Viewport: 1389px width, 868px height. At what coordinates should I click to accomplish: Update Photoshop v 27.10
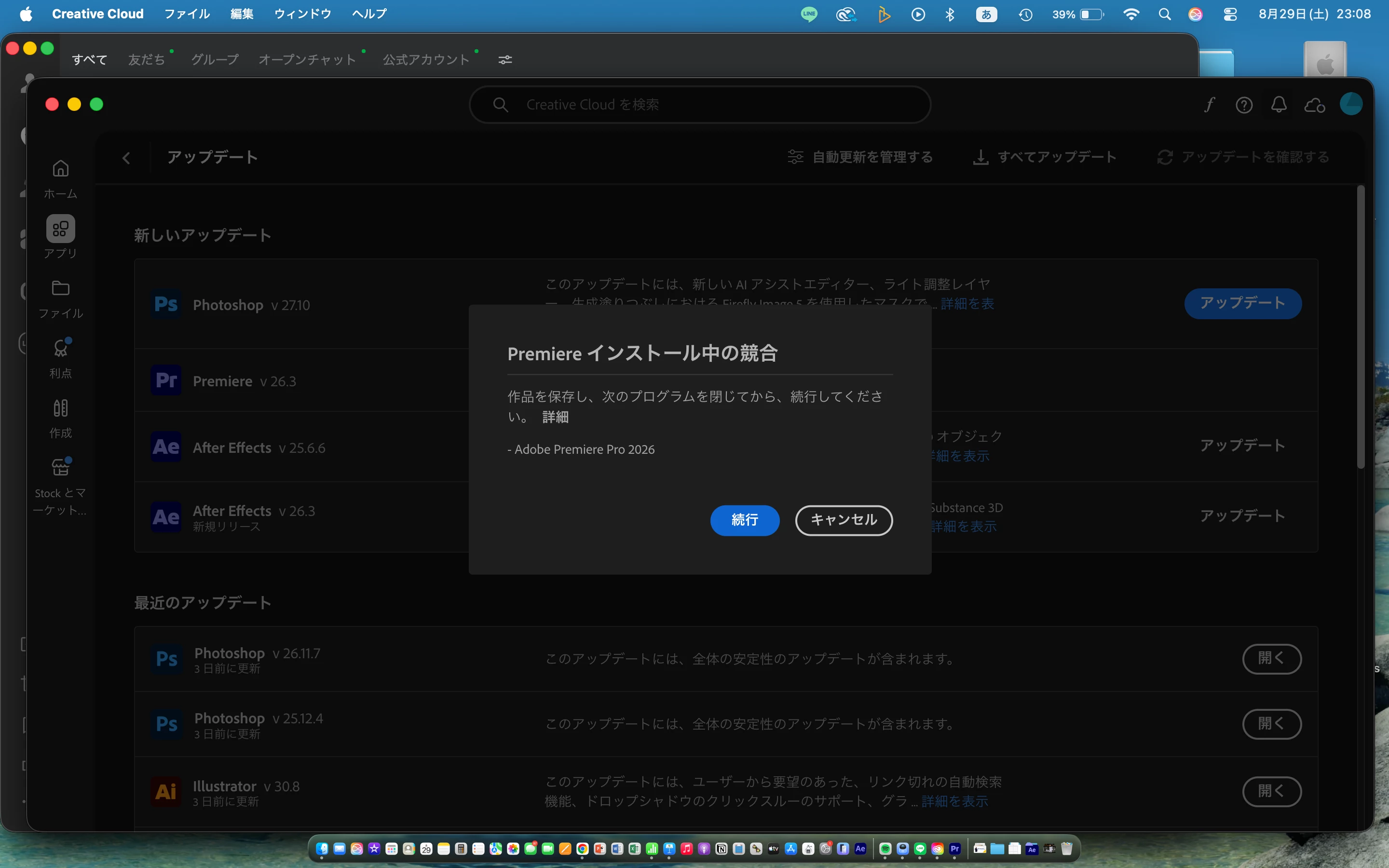coord(1243,303)
